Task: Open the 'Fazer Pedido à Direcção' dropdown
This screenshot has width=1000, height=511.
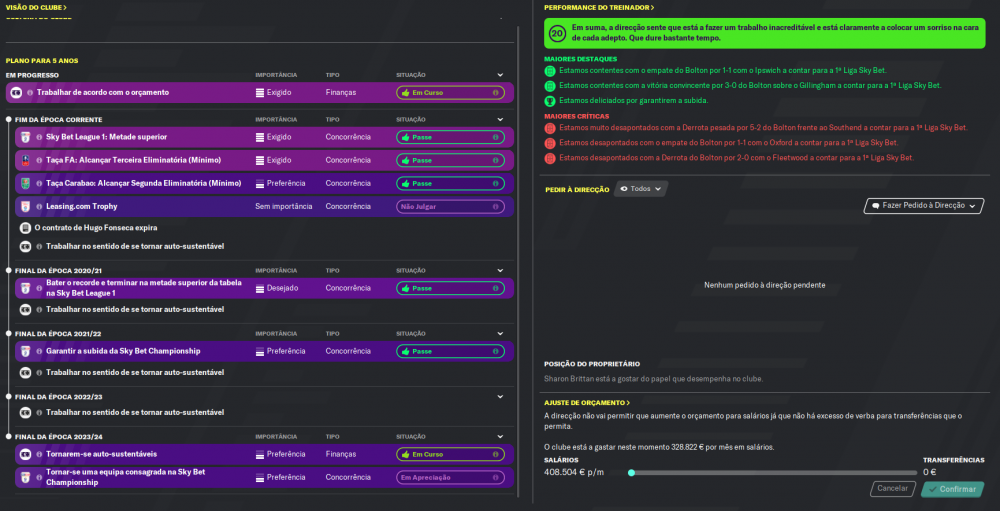Action: (x=923, y=206)
